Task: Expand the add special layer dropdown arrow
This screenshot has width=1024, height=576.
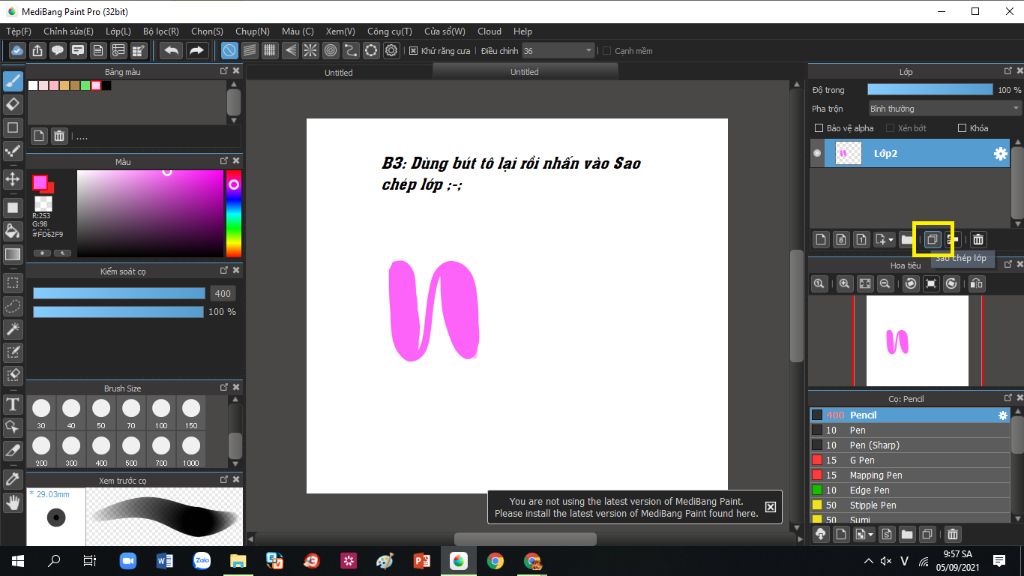Action: [x=891, y=240]
